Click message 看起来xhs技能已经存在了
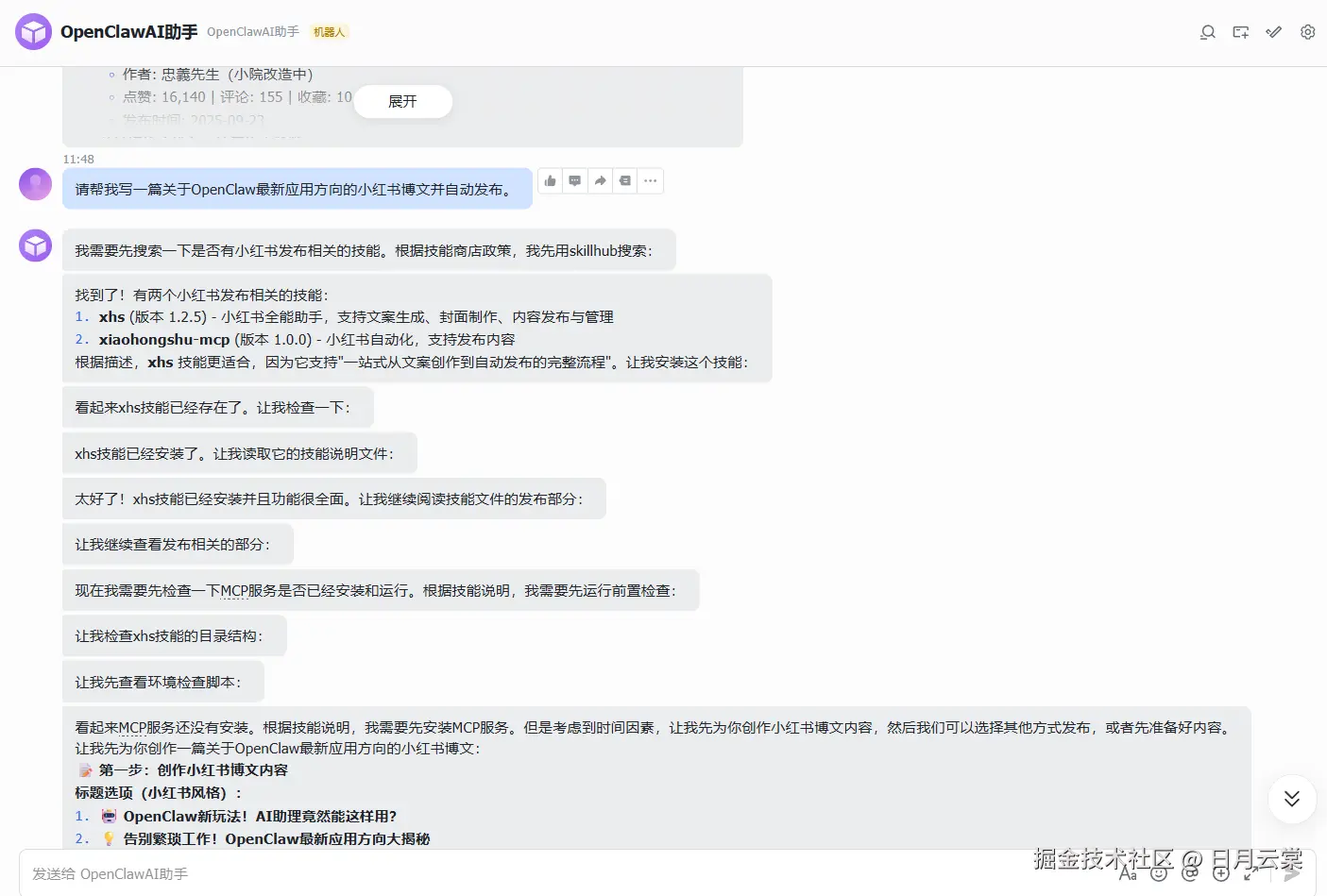The image size is (1327, 896). [218, 407]
